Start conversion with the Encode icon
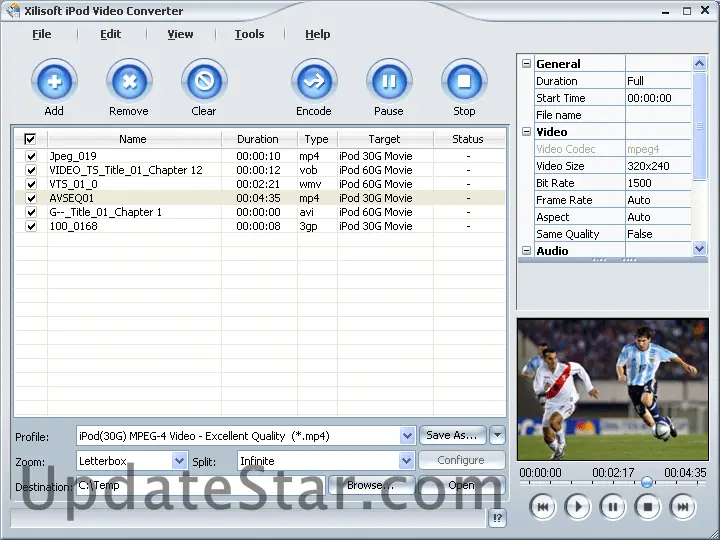Screen dimensions: 720x540 314,82
